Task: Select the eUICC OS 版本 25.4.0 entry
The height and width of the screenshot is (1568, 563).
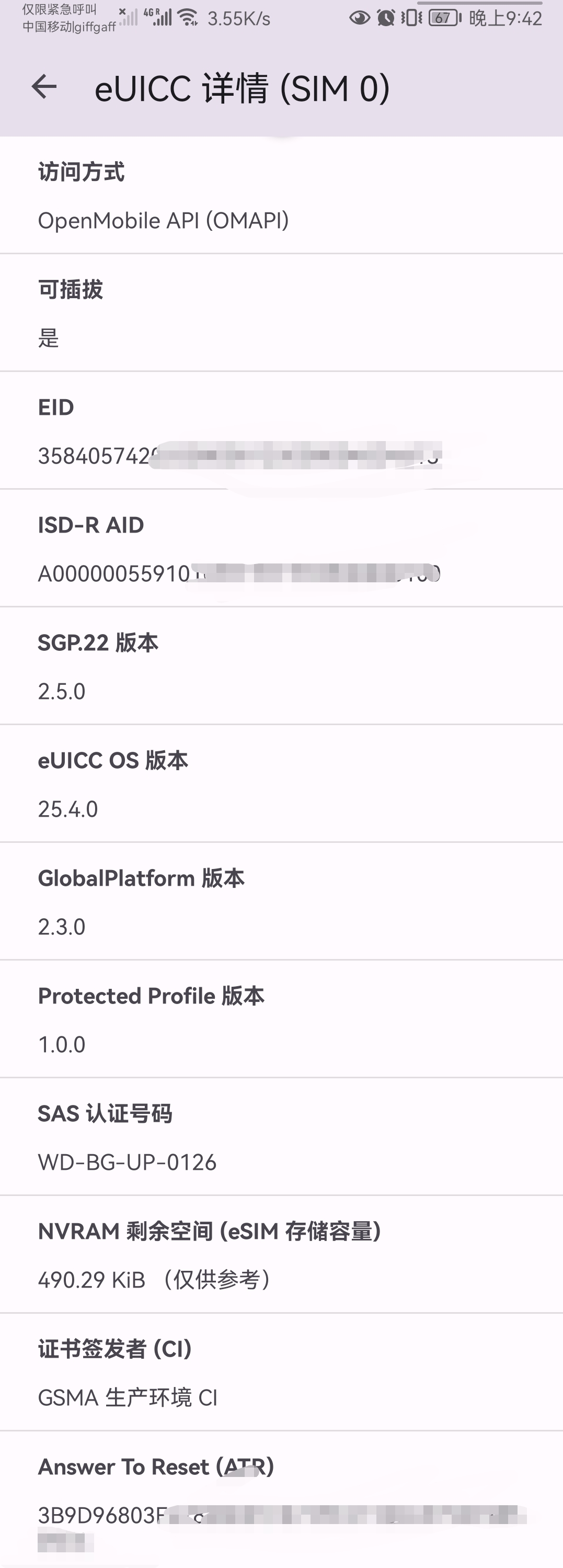Action: coord(281,784)
